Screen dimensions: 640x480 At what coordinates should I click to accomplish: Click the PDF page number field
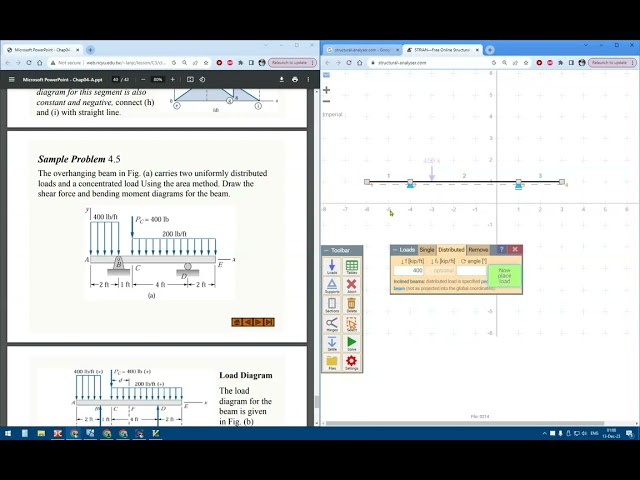click(116, 80)
